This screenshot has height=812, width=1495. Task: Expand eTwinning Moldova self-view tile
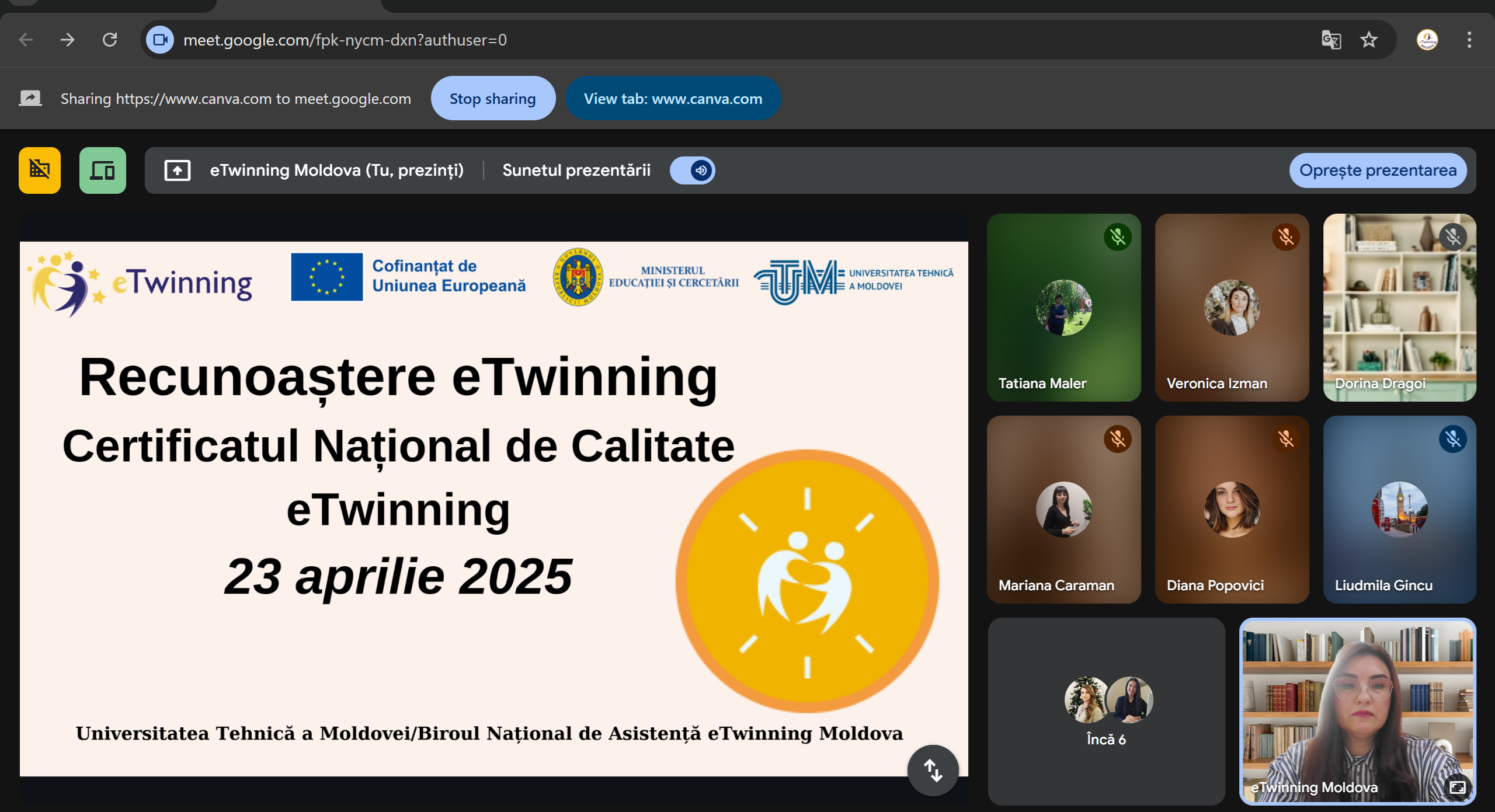(x=1458, y=787)
